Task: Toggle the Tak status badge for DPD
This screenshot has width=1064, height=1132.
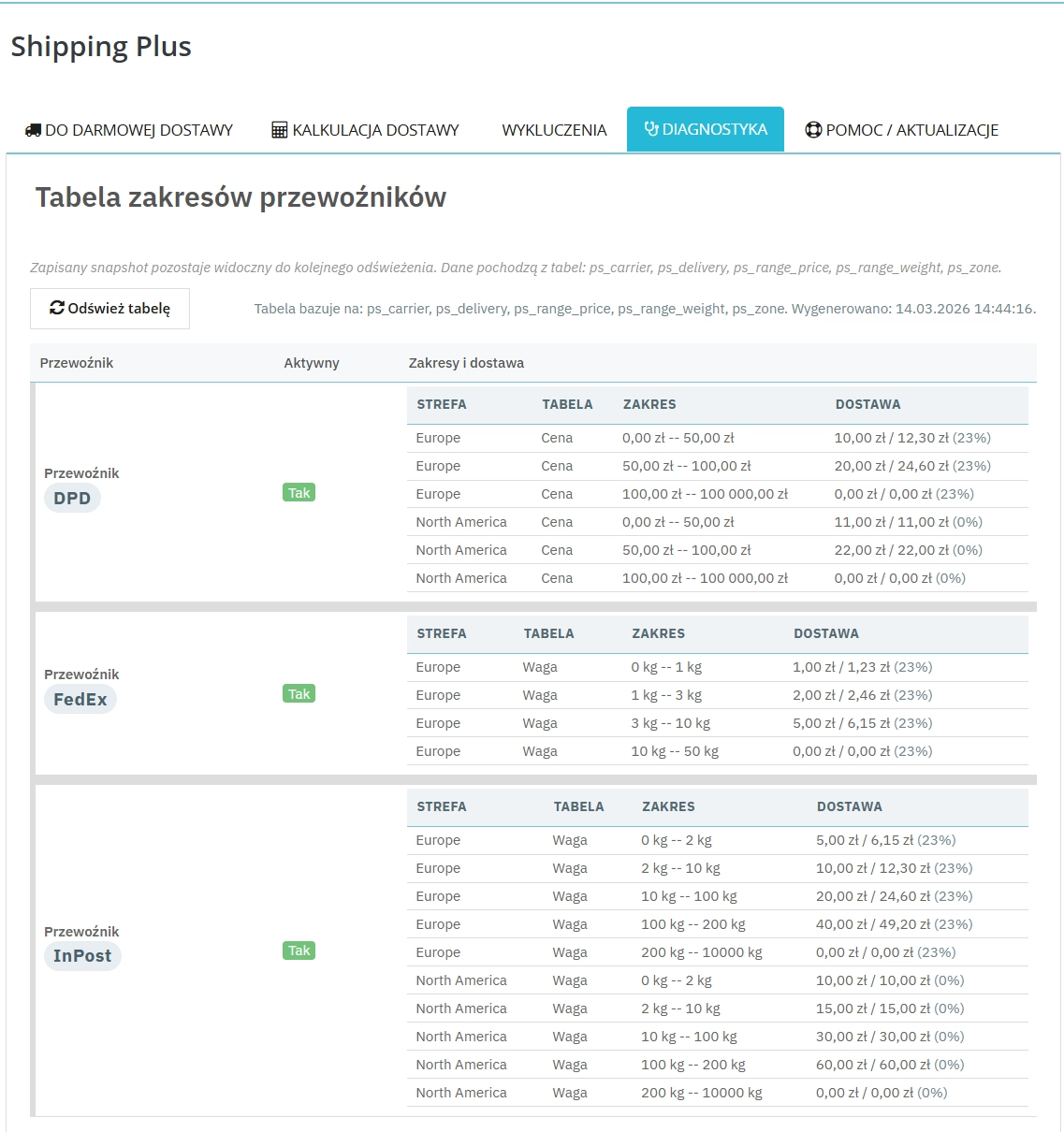Action: click(299, 492)
